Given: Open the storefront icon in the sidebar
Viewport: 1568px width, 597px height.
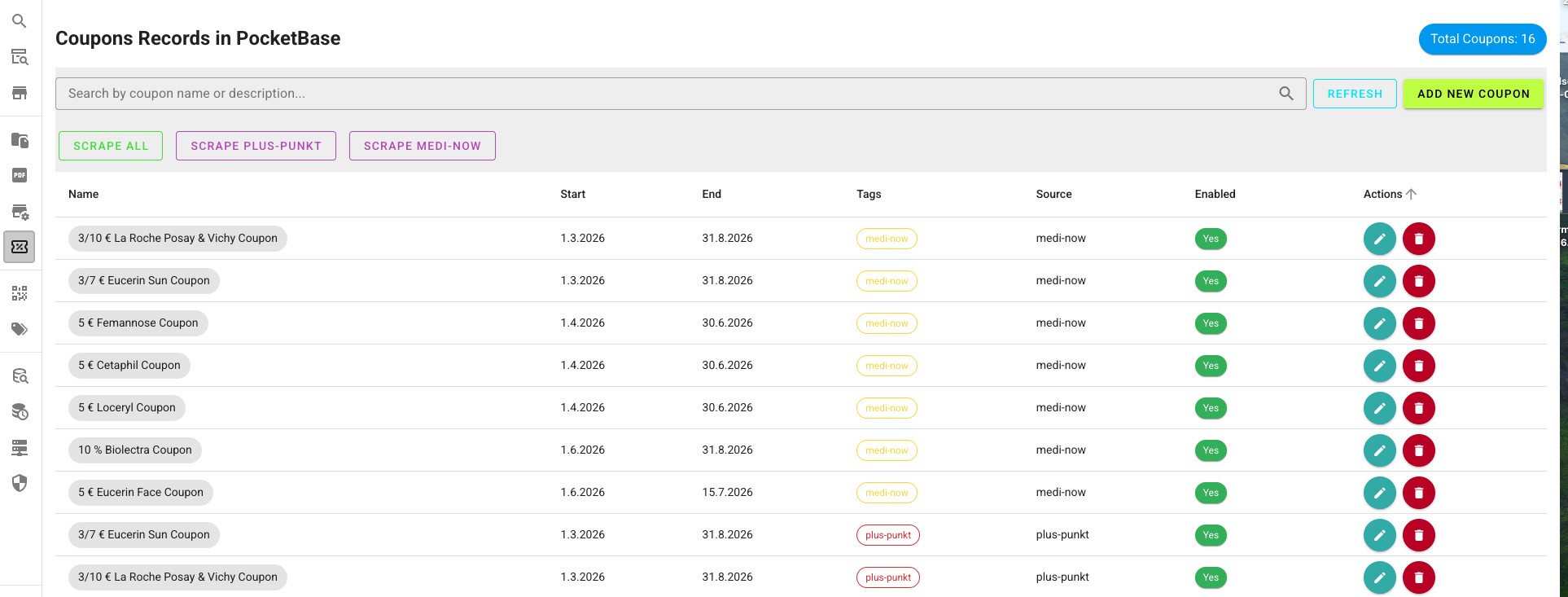Looking at the screenshot, I should pos(20,93).
